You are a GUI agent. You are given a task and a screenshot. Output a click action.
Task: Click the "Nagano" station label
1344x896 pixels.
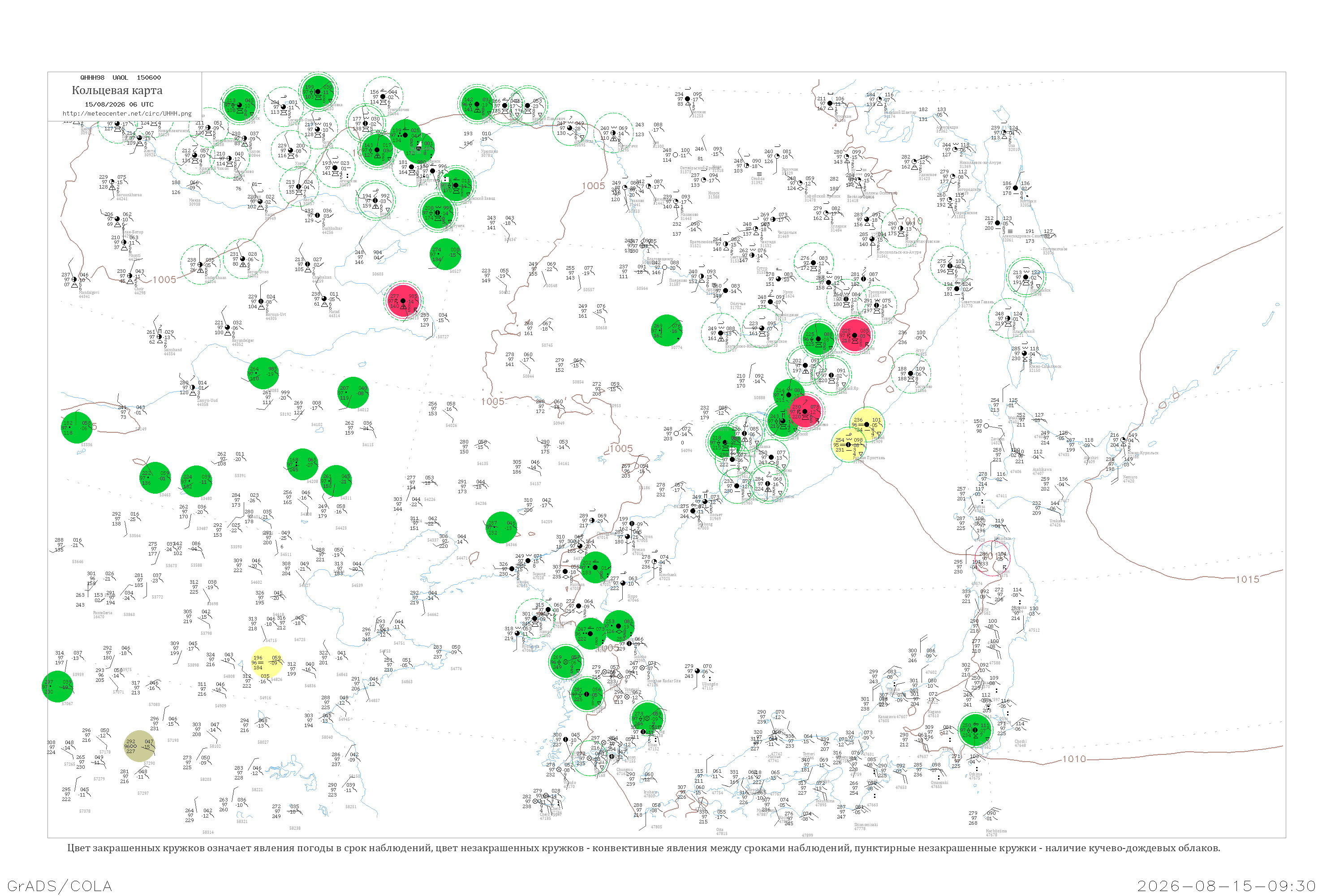click(934, 712)
